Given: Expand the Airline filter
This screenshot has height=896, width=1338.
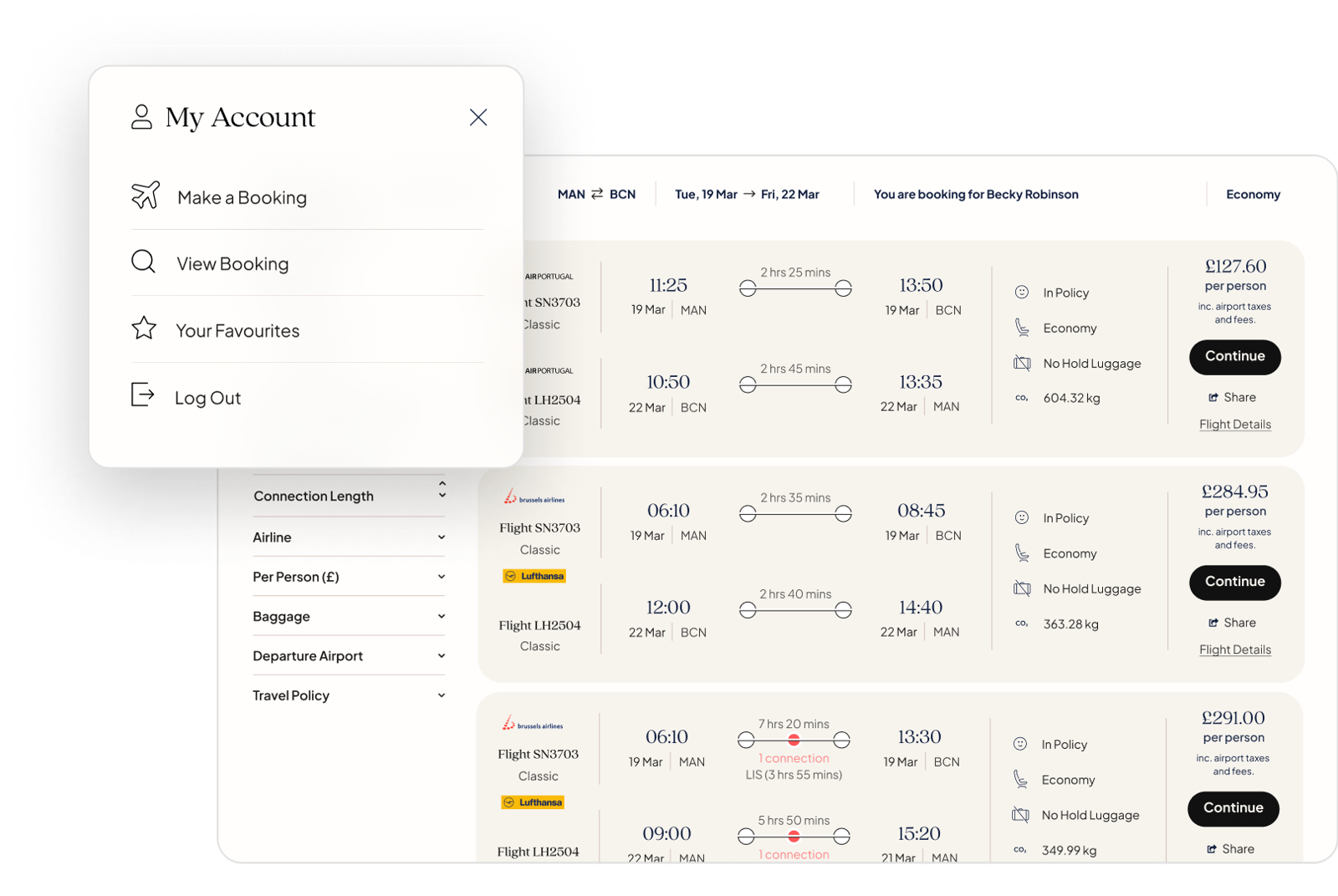Looking at the screenshot, I should click(x=442, y=537).
